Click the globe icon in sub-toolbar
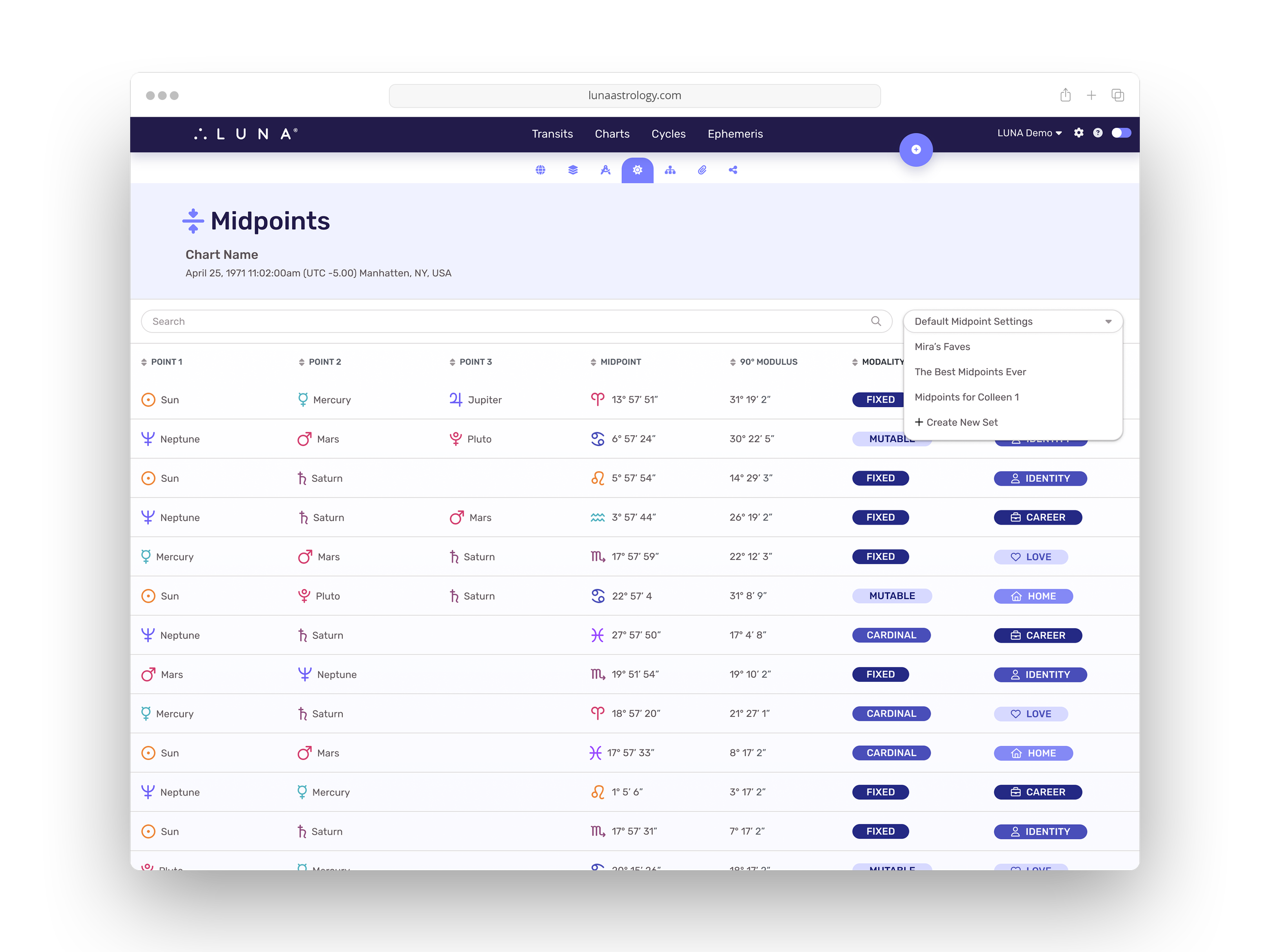Viewport: 1270px width, 952px height. (x=541, y=170)
